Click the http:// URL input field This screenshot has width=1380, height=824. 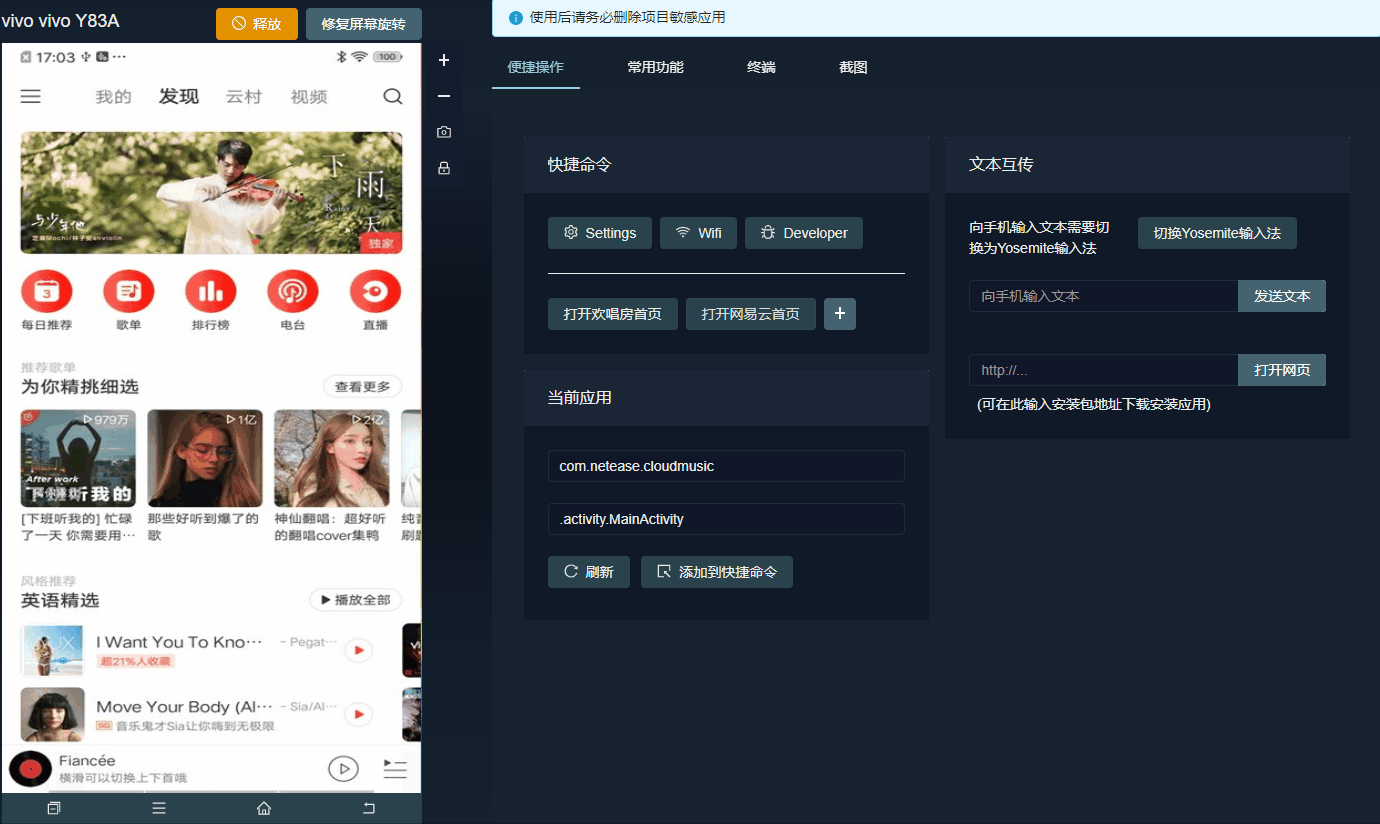click(1104, 370)
